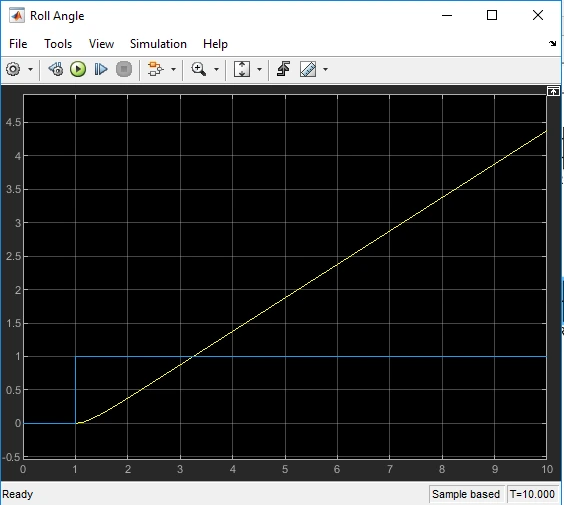Image resolution: width=564 pixels, height=505 pixels.
Task: Click the Triggers toolbar icon
Action: [x=283, y=69]
